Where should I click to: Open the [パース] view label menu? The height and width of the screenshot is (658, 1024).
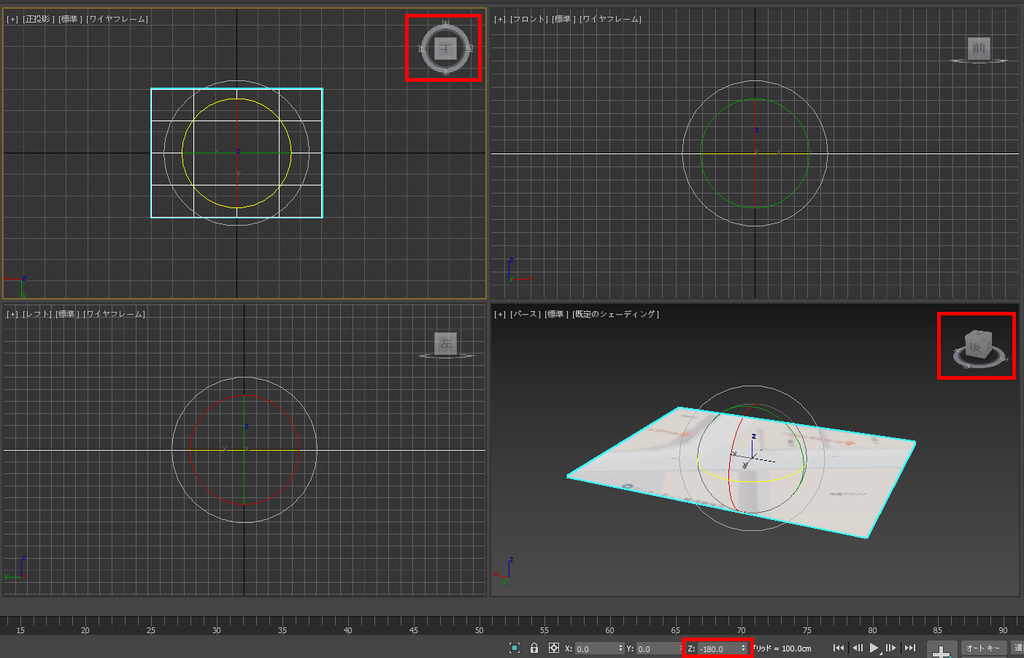point(526,314)
